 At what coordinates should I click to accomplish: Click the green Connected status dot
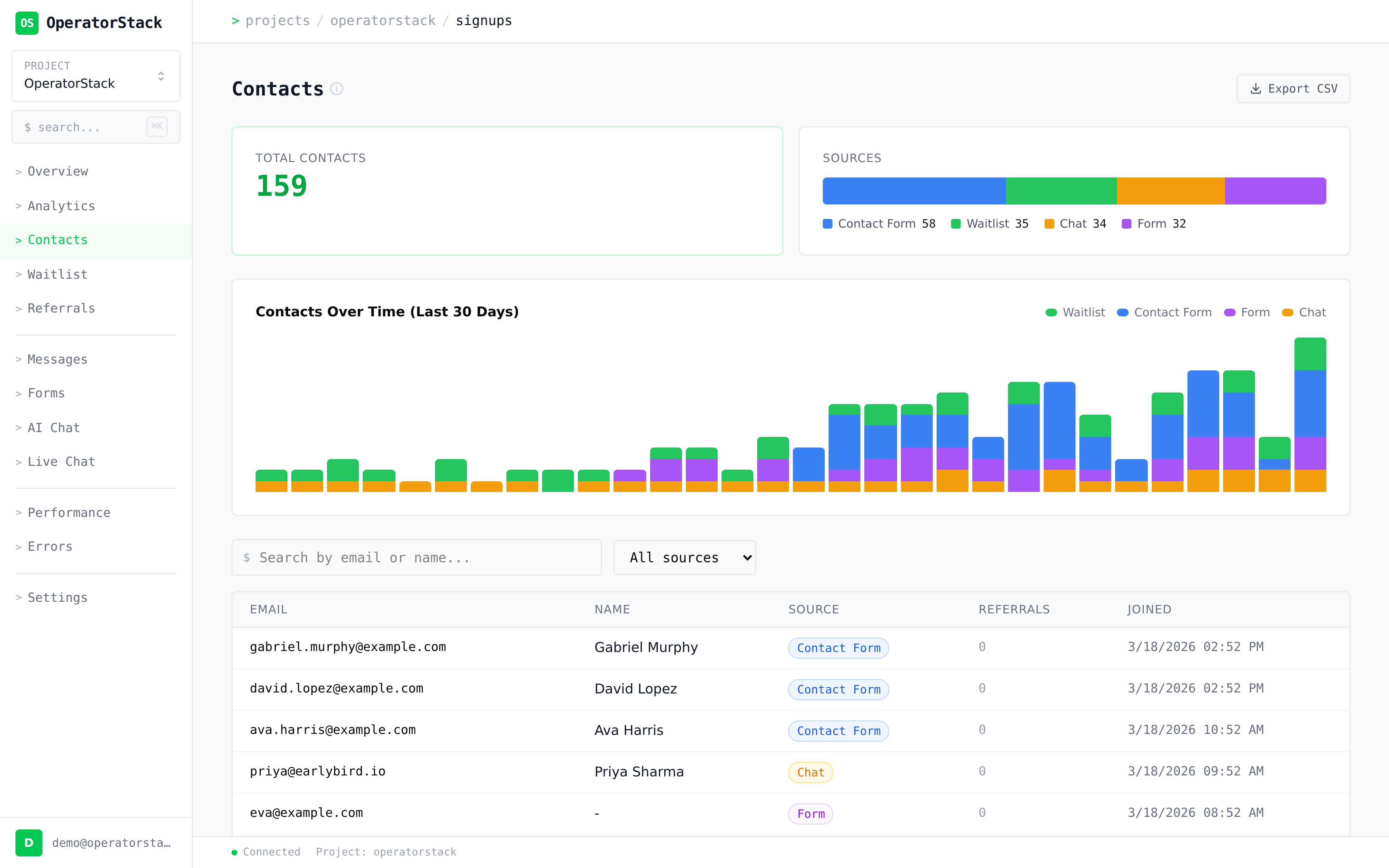(234, 852)
